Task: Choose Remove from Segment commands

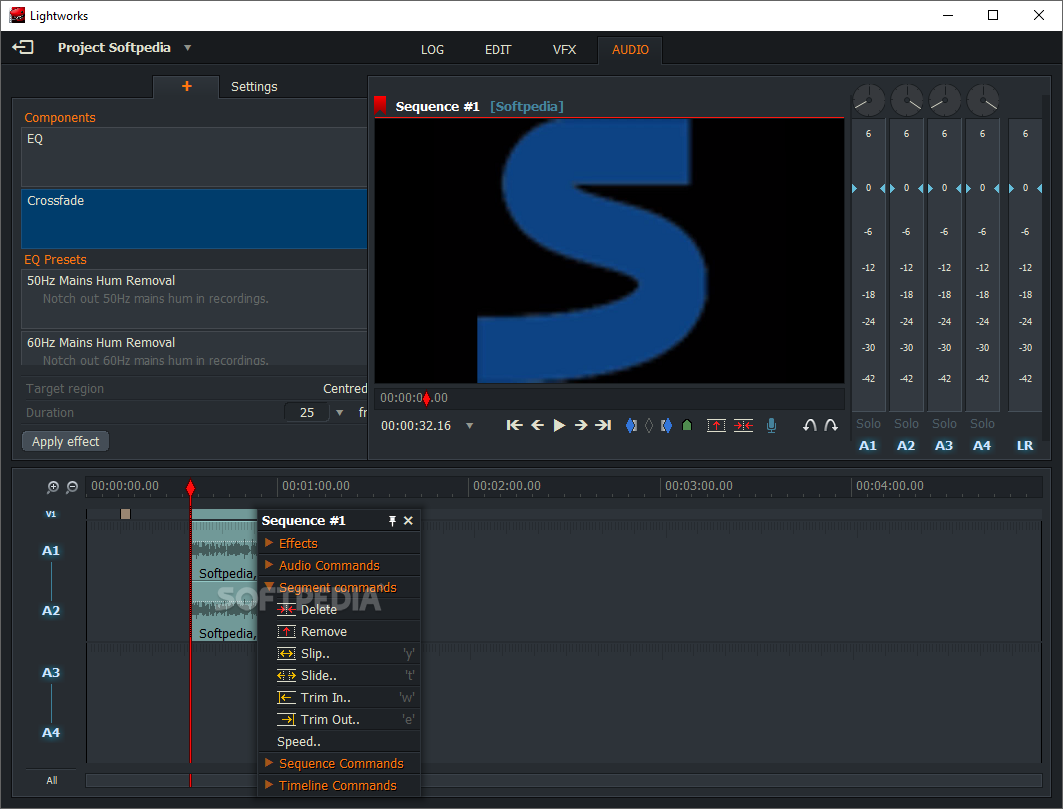Action: (x=339, y=632)
